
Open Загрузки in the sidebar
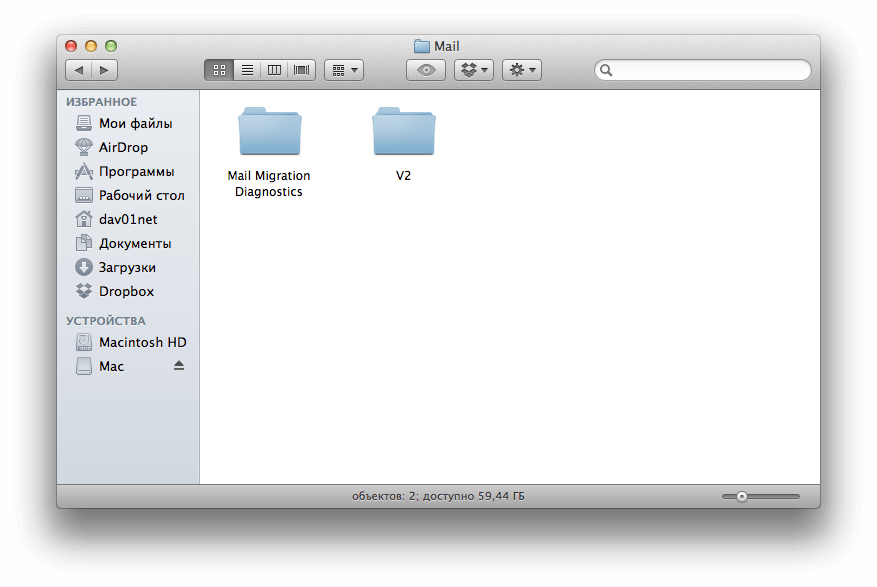click(x=128, y=267)
